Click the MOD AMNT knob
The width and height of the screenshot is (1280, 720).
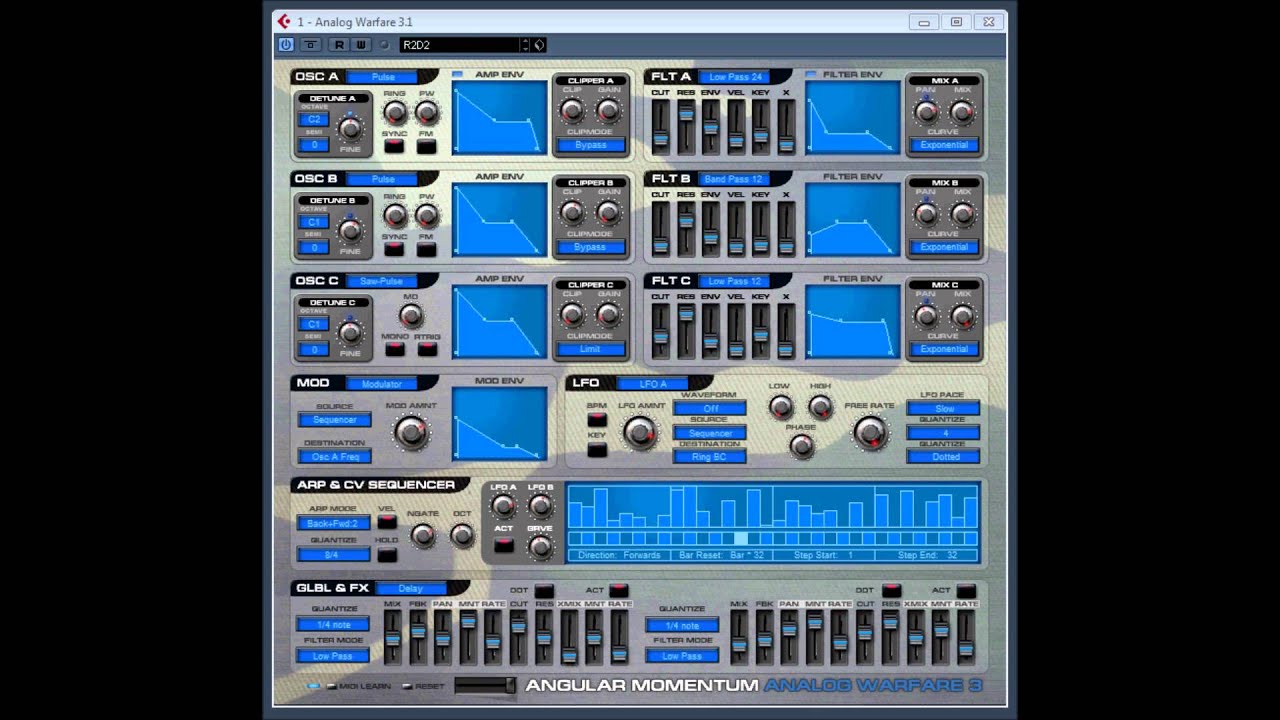(x=410, y=433)
